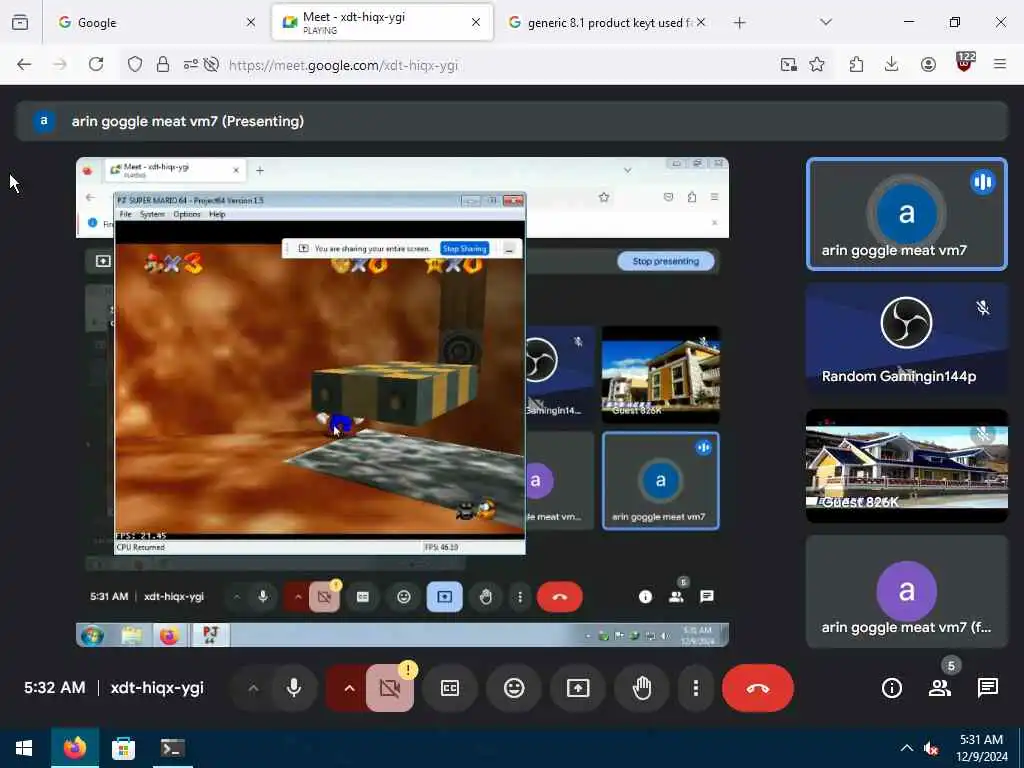
Task: Close the Google tab
Action: tap(251, 22)
